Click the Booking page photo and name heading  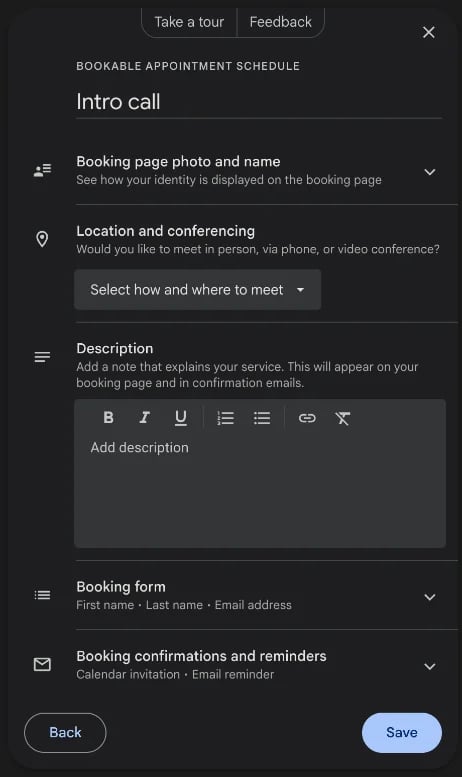click(x=178, y=162)
